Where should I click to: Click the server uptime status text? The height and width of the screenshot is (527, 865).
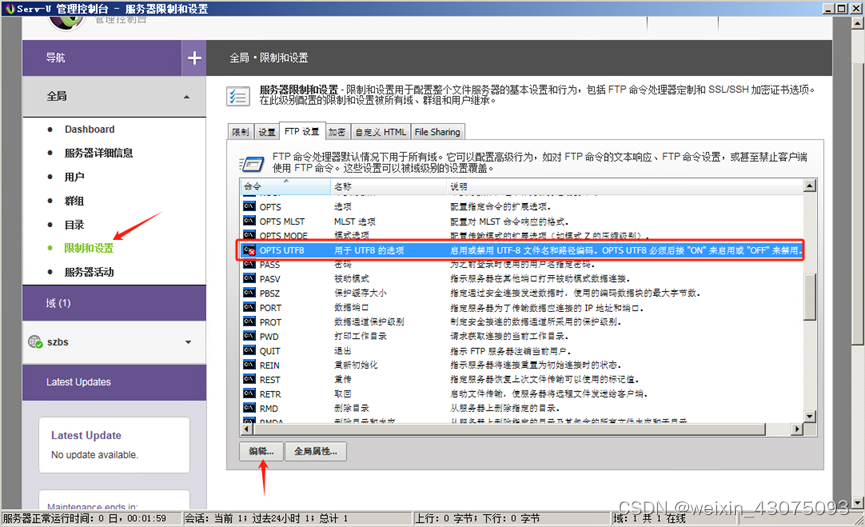[x=84, y=518]
